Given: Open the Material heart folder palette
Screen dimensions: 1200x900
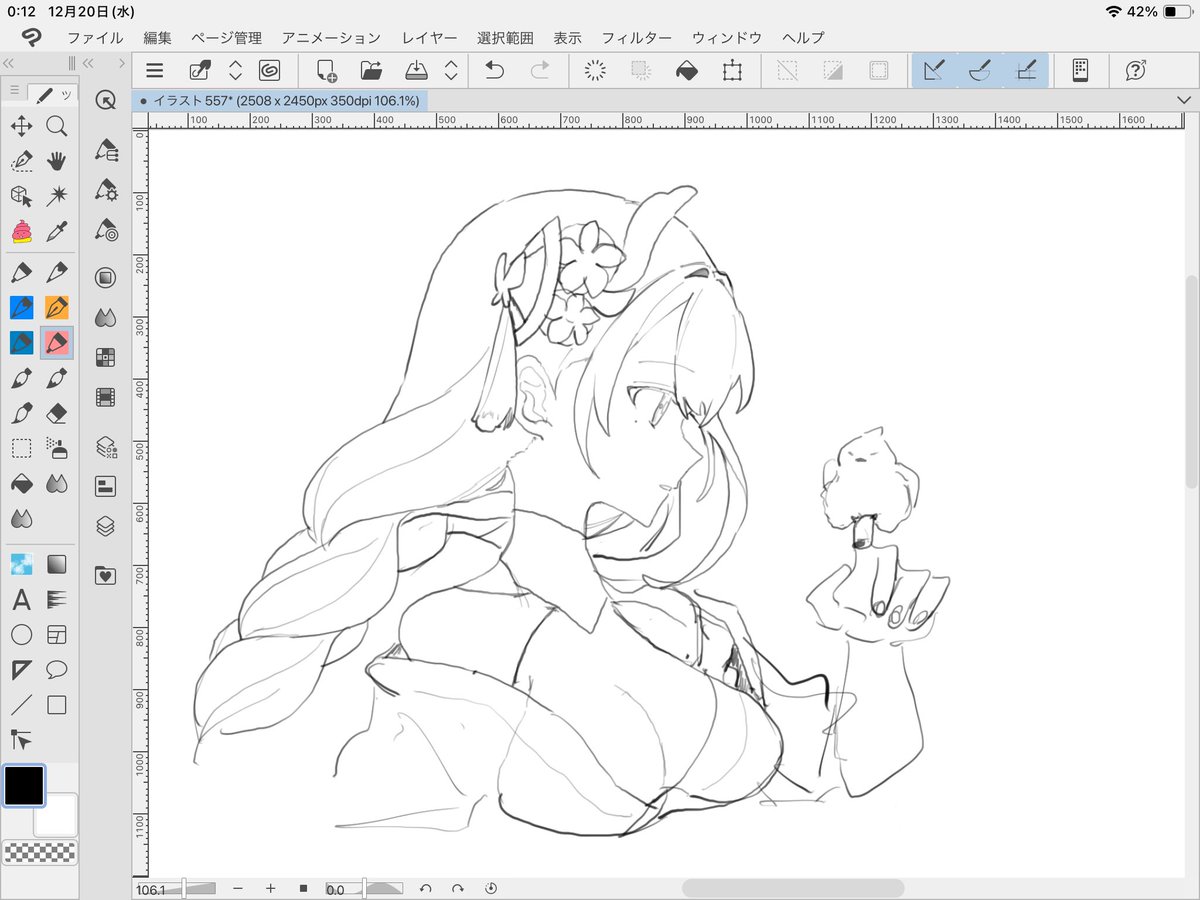Looking at the screenshot, I should [106, 575].
